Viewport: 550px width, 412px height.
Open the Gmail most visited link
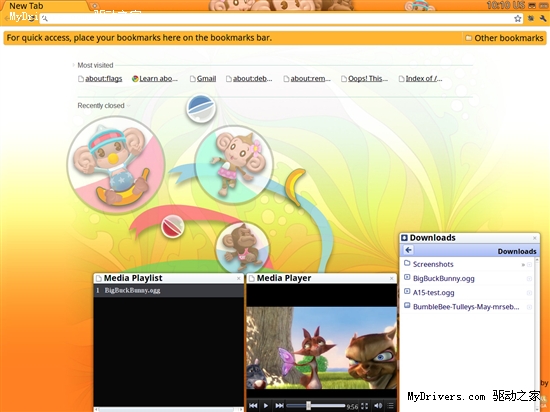click(203, 79)
